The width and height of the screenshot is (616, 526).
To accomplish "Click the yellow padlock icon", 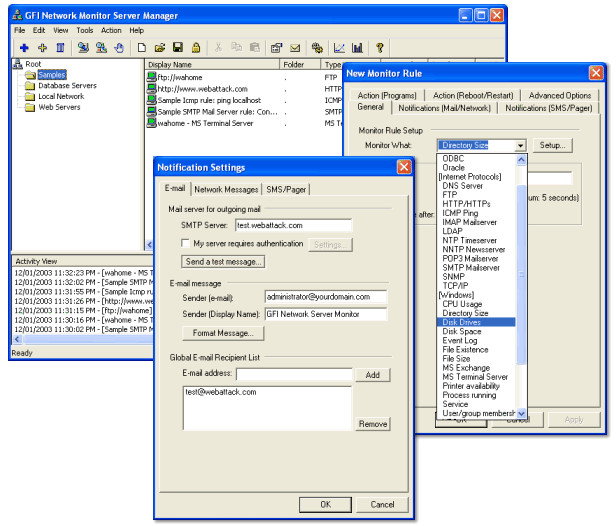I will click(x=196, y=48).
